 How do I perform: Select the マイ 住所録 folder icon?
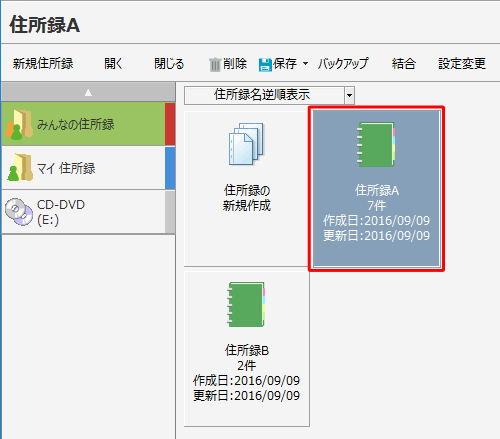click(20, 167)
